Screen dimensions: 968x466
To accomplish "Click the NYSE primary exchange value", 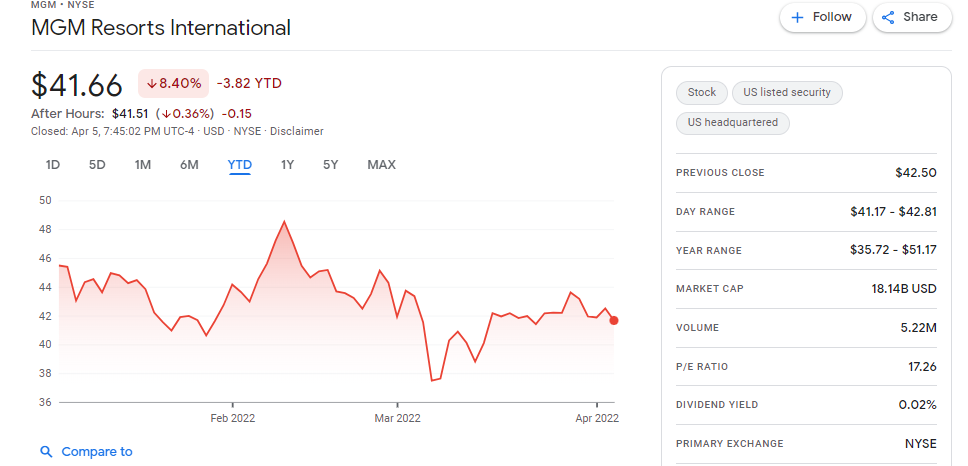I will pyautogui.click(x=920, y=444).
